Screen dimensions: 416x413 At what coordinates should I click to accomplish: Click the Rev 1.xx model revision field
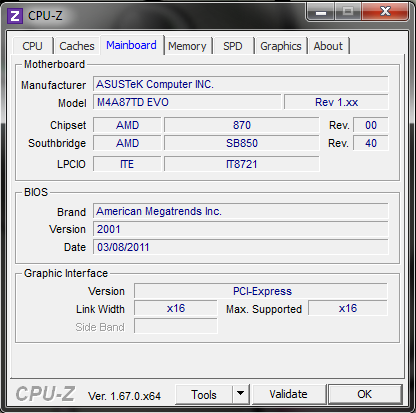[x=336, y=102]
